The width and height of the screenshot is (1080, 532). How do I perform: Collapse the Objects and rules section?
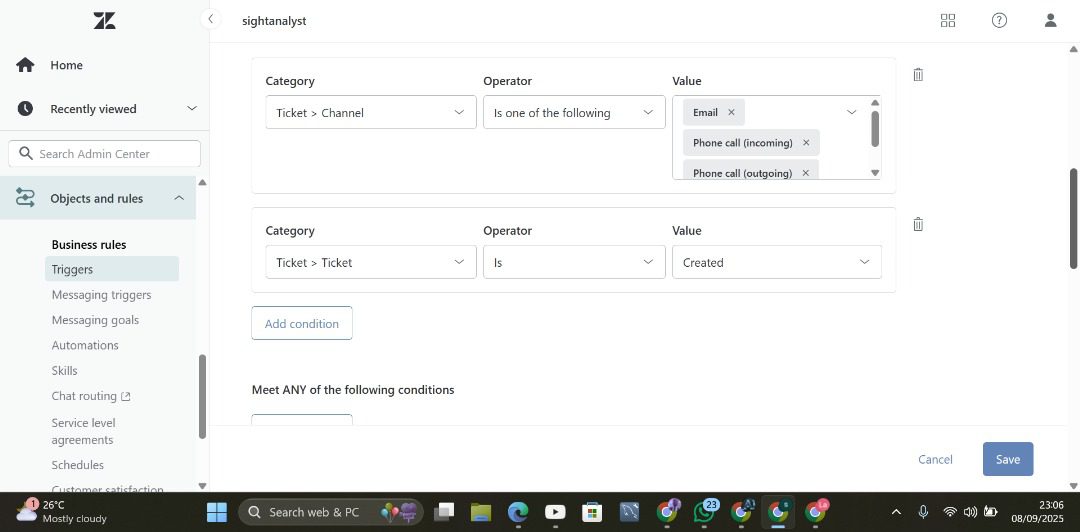pos(179,198)
